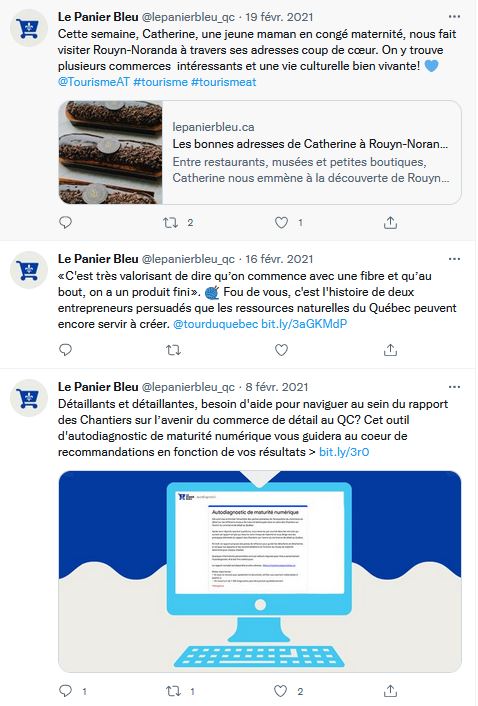Open more options on 16 févr. tweet
Image resolution: width=478 pixels, height=706 pixels.
[455, 259]
